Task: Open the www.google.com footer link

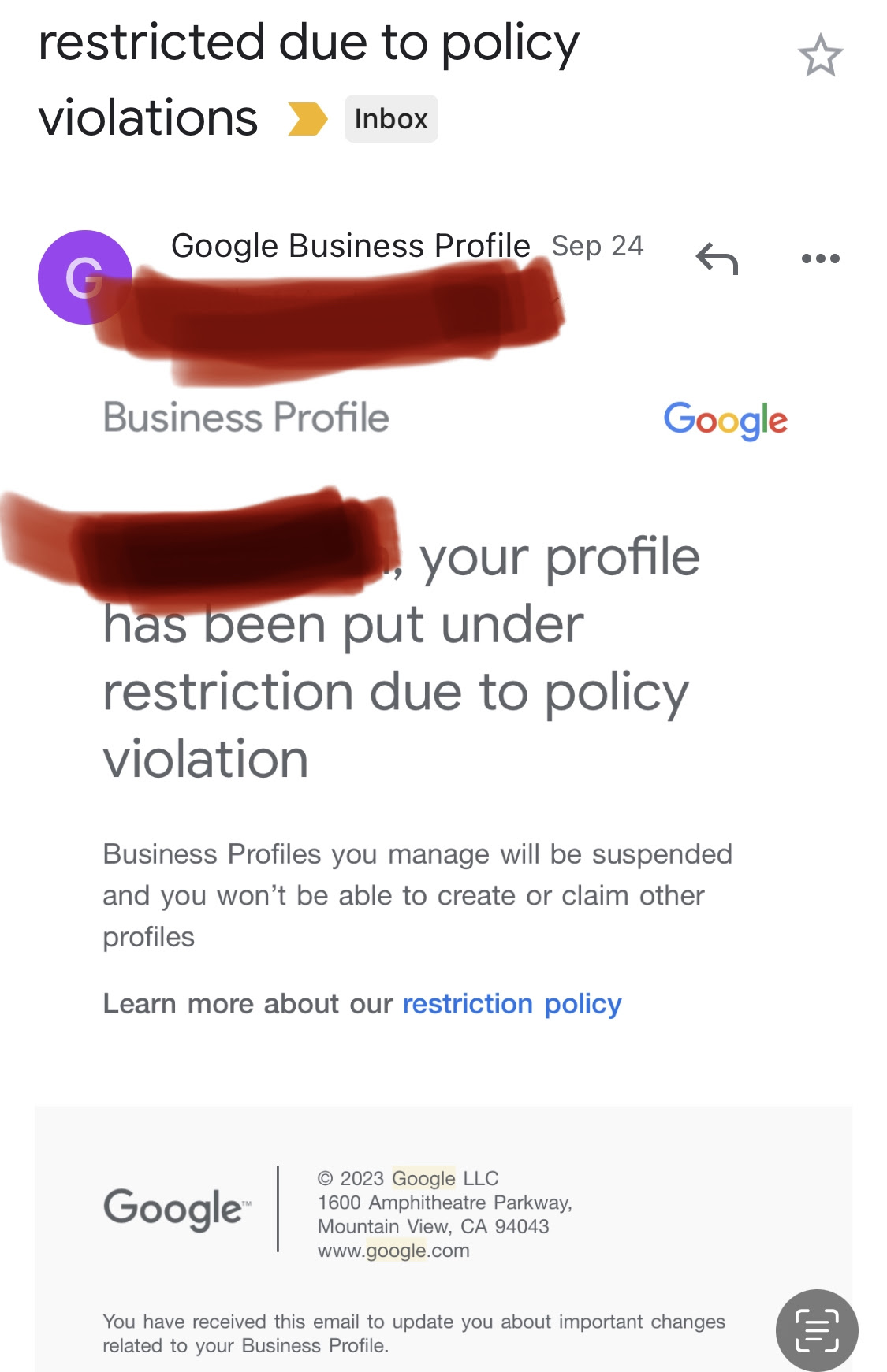Action: [x=393, y=1251]
